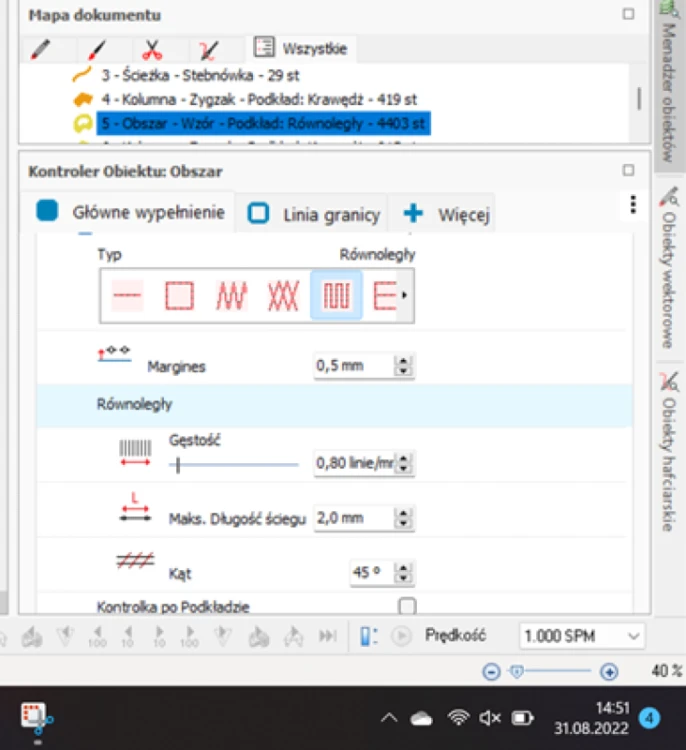
Task: Choose the double zigzag underlay type
Action: click(284, 295)
